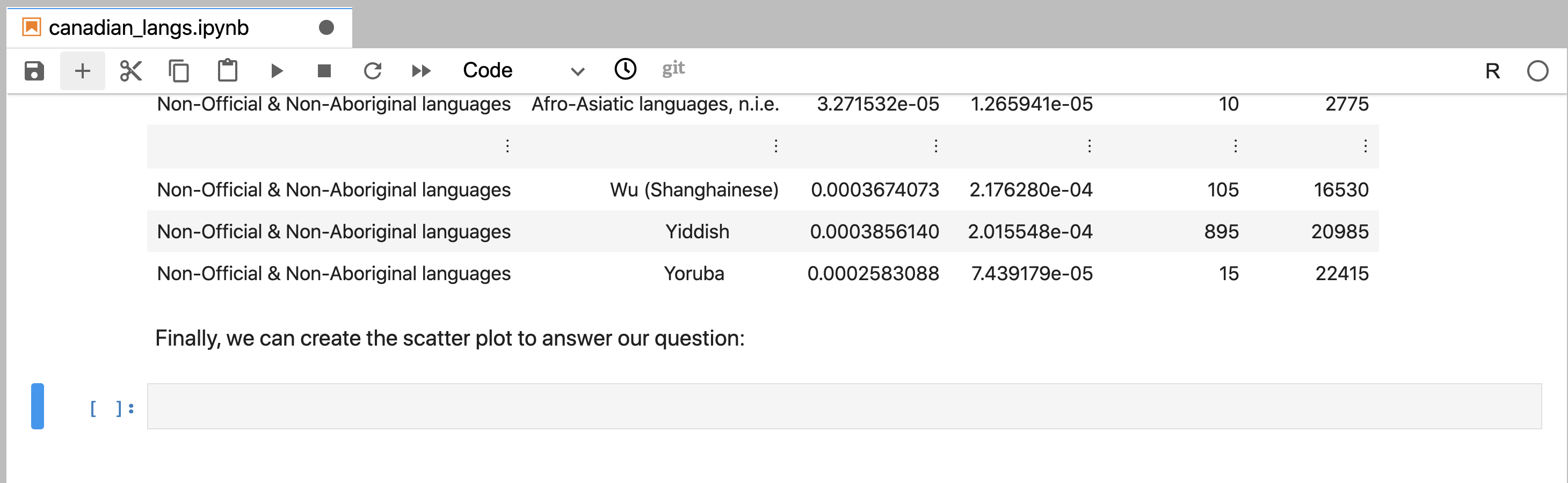The height and width of the screenshot is (483, 1568).
Task: Click the value 3.271532e-05
Action: coord(878,105)
